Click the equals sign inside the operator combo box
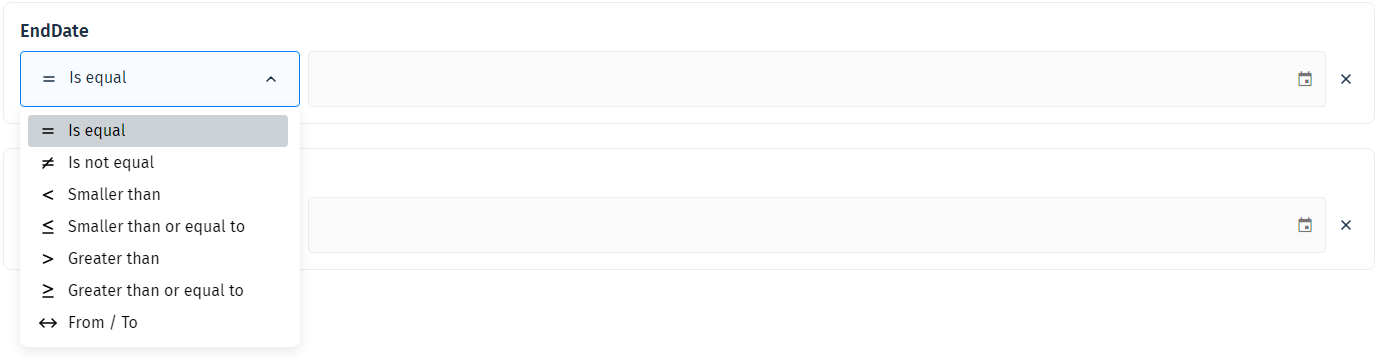The height and width of the screenshot is (363, 1387). click(x=49, y=78)
